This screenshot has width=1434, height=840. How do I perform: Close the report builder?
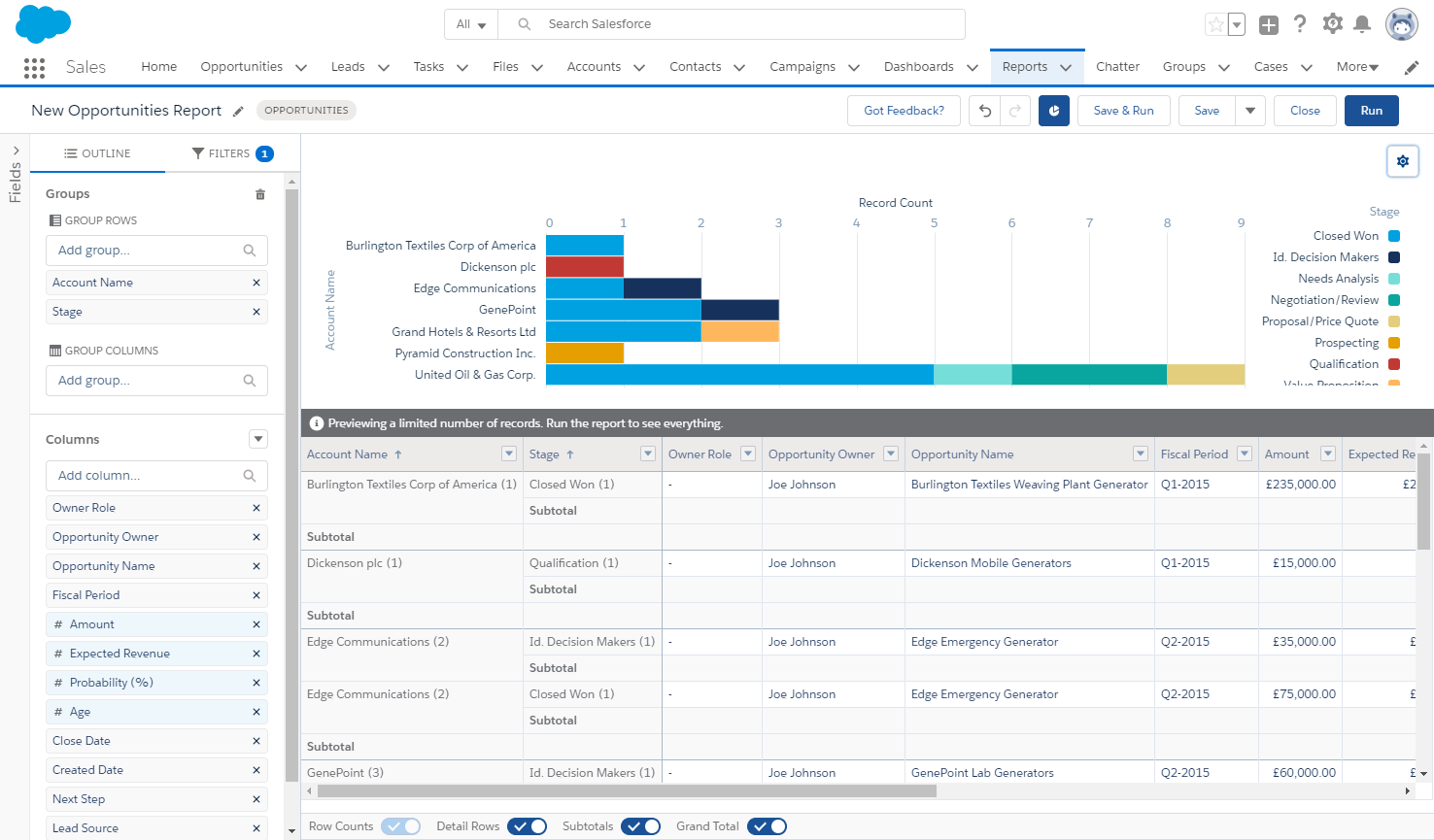pyautogui.click(x=1305, y=111)
